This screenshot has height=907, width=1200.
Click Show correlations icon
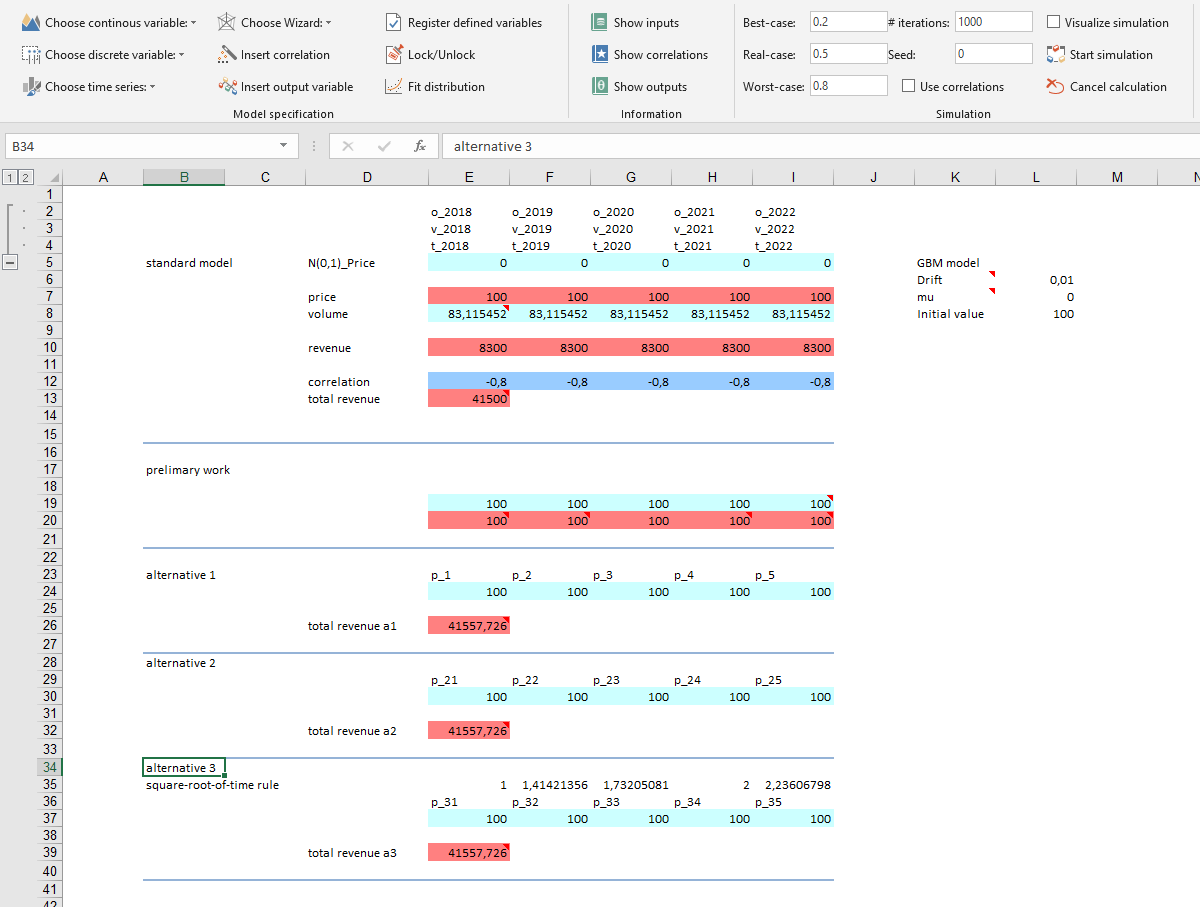599,55
